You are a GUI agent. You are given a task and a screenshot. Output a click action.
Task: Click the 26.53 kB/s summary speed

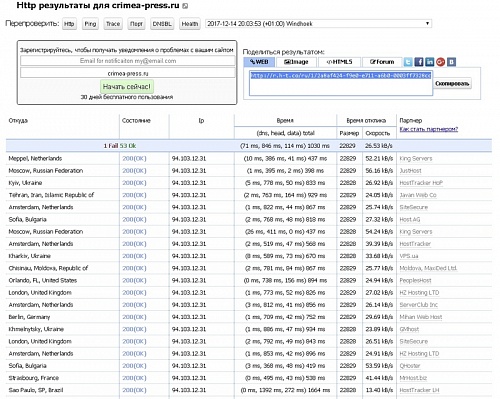click(x=378, y=146)
